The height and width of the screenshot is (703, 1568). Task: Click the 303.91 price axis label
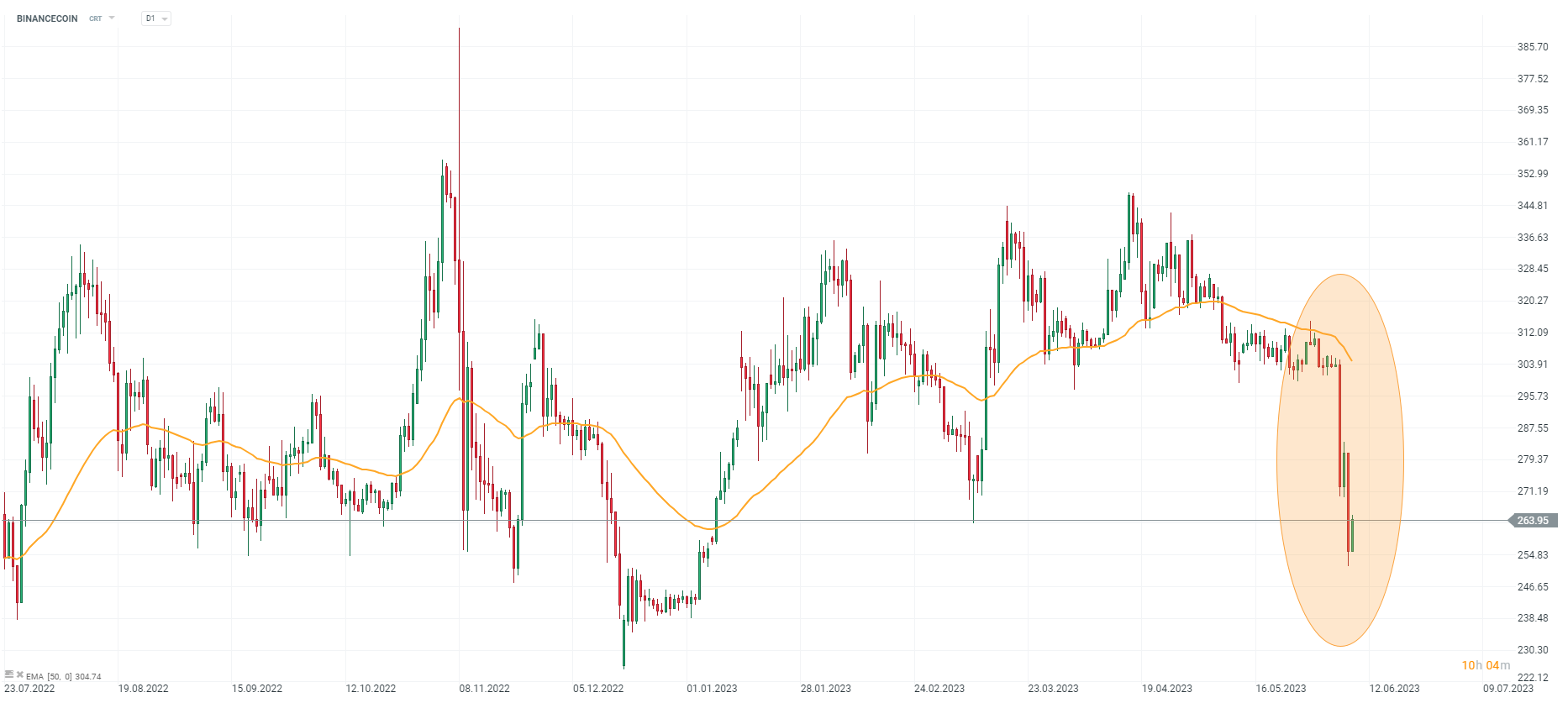pos(1532,365)
